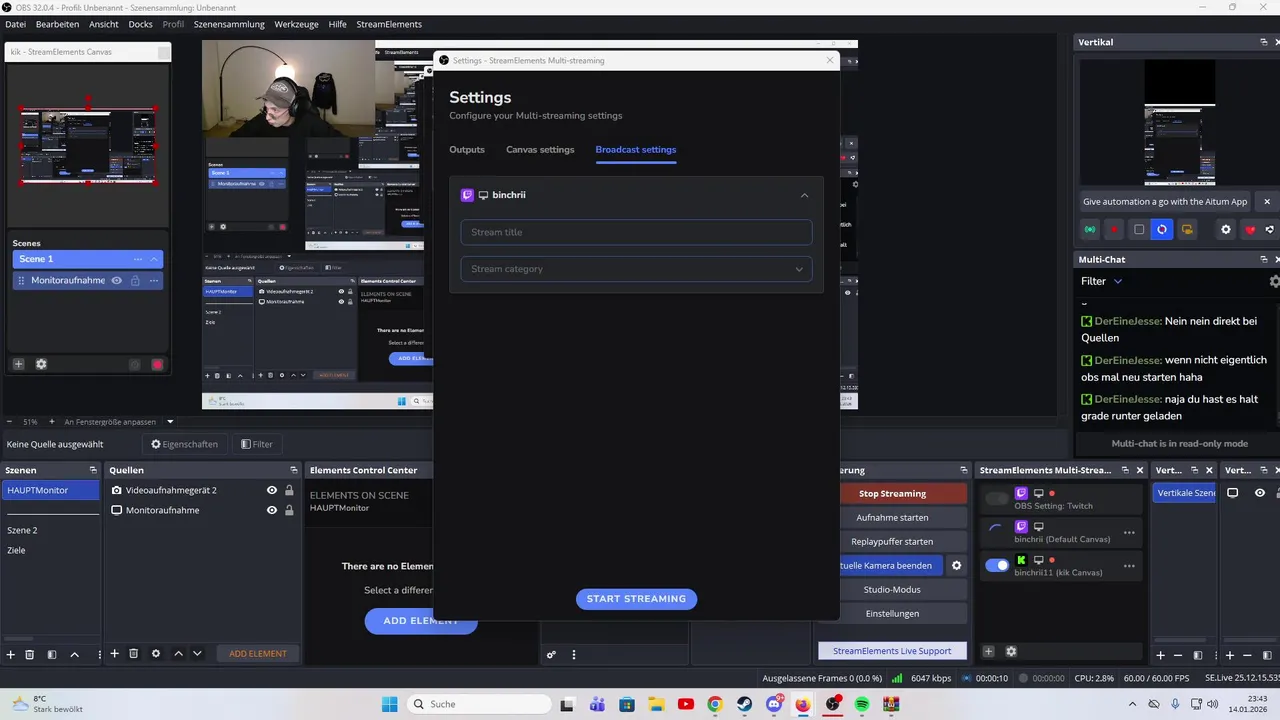Add multi-streaming output with plus icon
The width and height of the screenshot is (1280, 720).
[x=988, y=651]
